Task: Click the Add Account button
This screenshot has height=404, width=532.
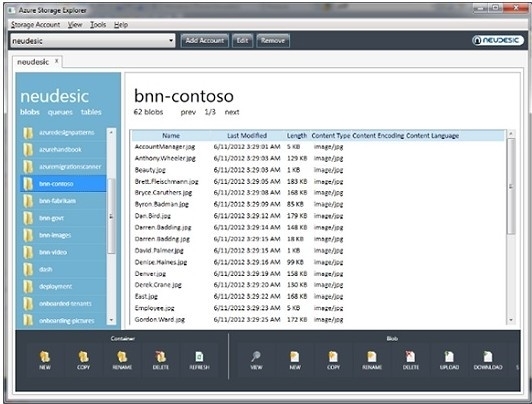Action: pyautogui.click(x=205, y=41)
